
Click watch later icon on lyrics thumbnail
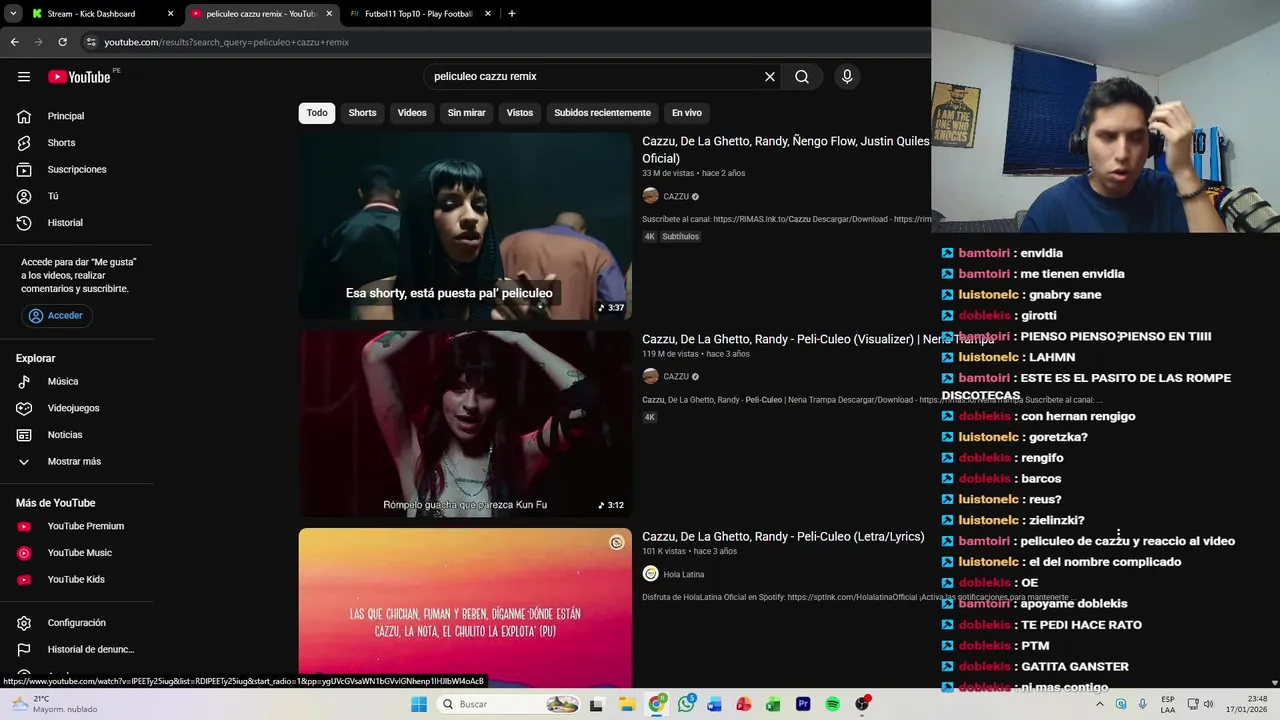click(617, 543)
